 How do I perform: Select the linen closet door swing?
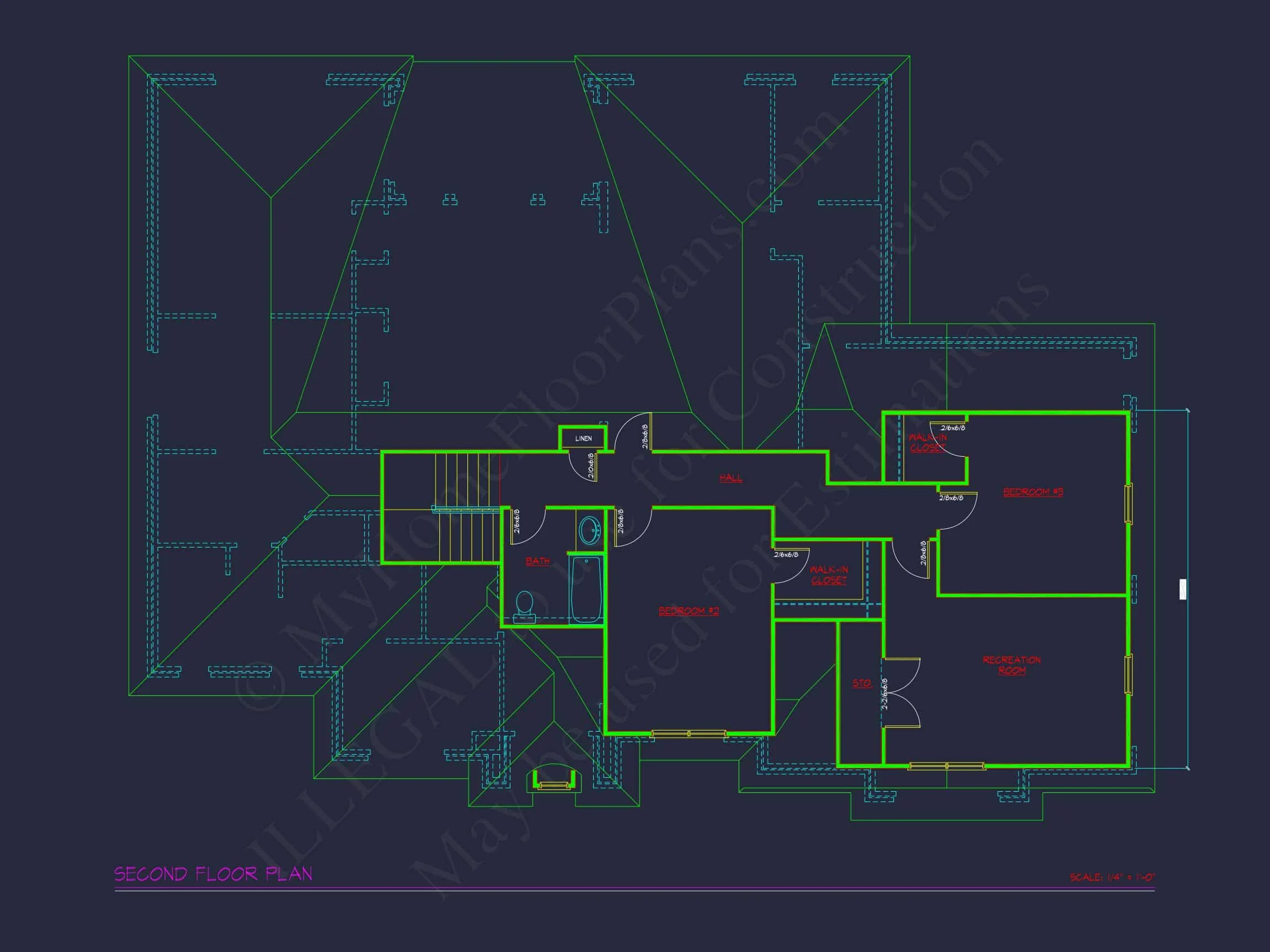[x=582, y=467]
